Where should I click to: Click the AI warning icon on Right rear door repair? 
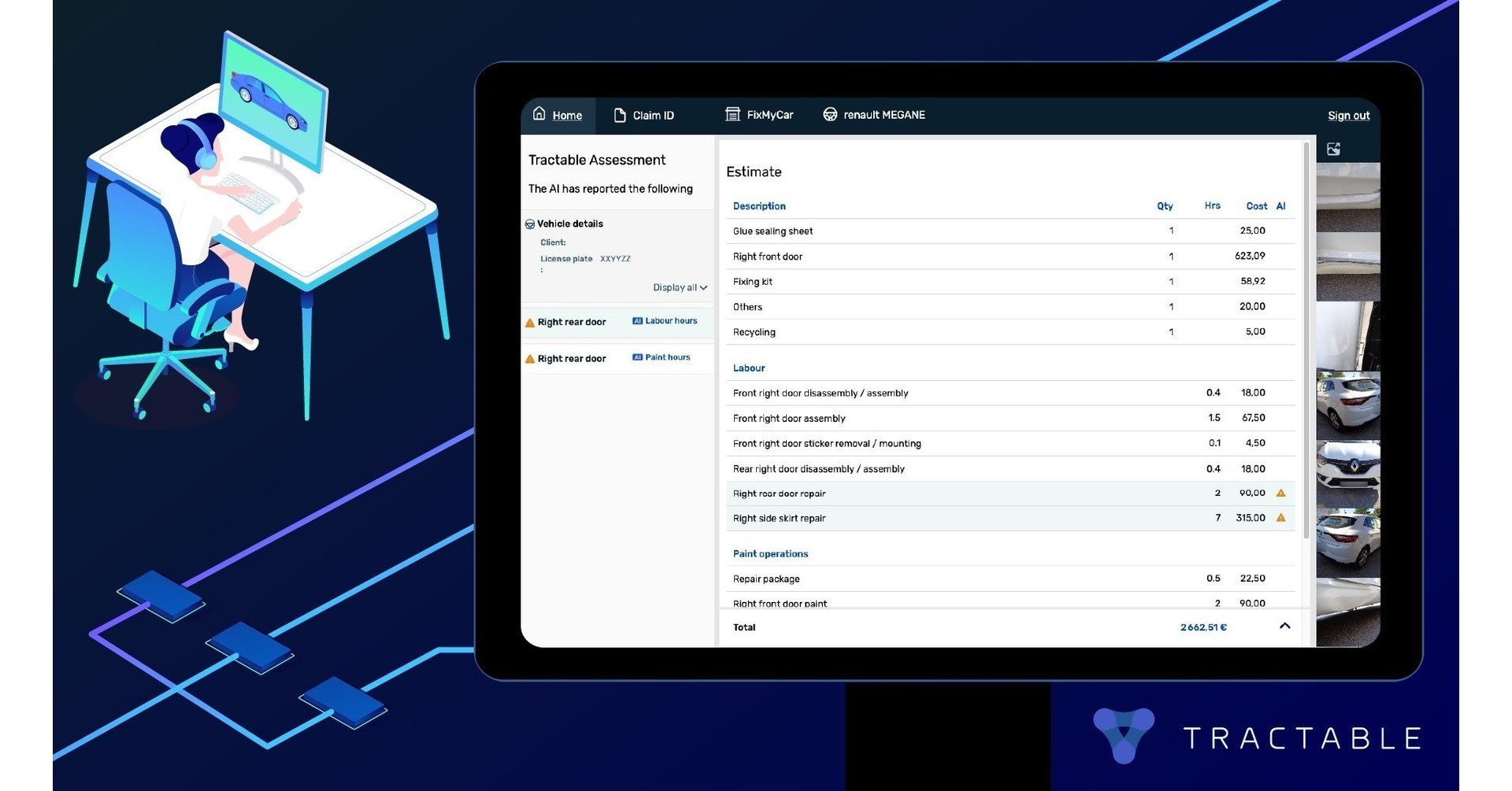(x=1280, y=493)
